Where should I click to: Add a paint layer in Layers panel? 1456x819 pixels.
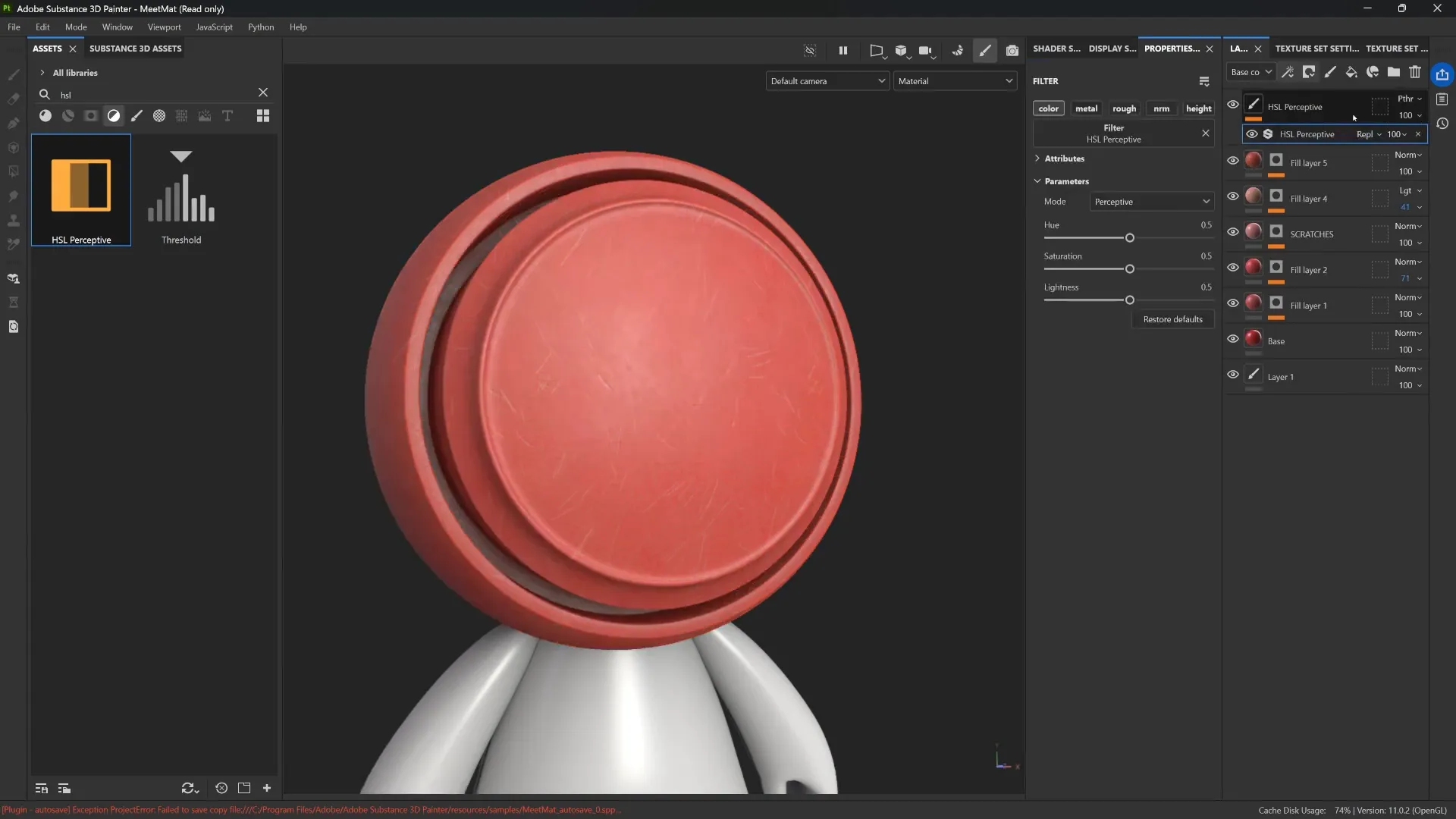(x=1330, y=72)
